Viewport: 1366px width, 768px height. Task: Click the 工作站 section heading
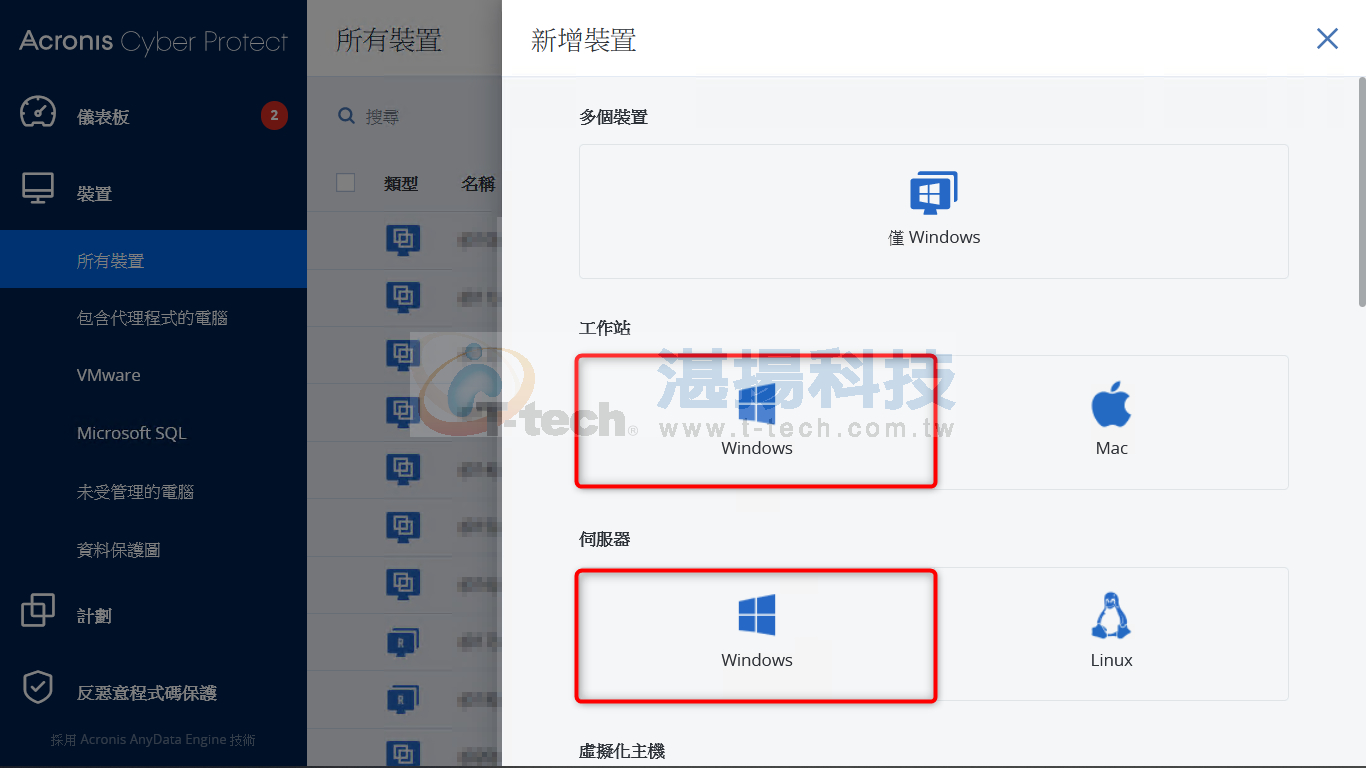pos(605,328)
